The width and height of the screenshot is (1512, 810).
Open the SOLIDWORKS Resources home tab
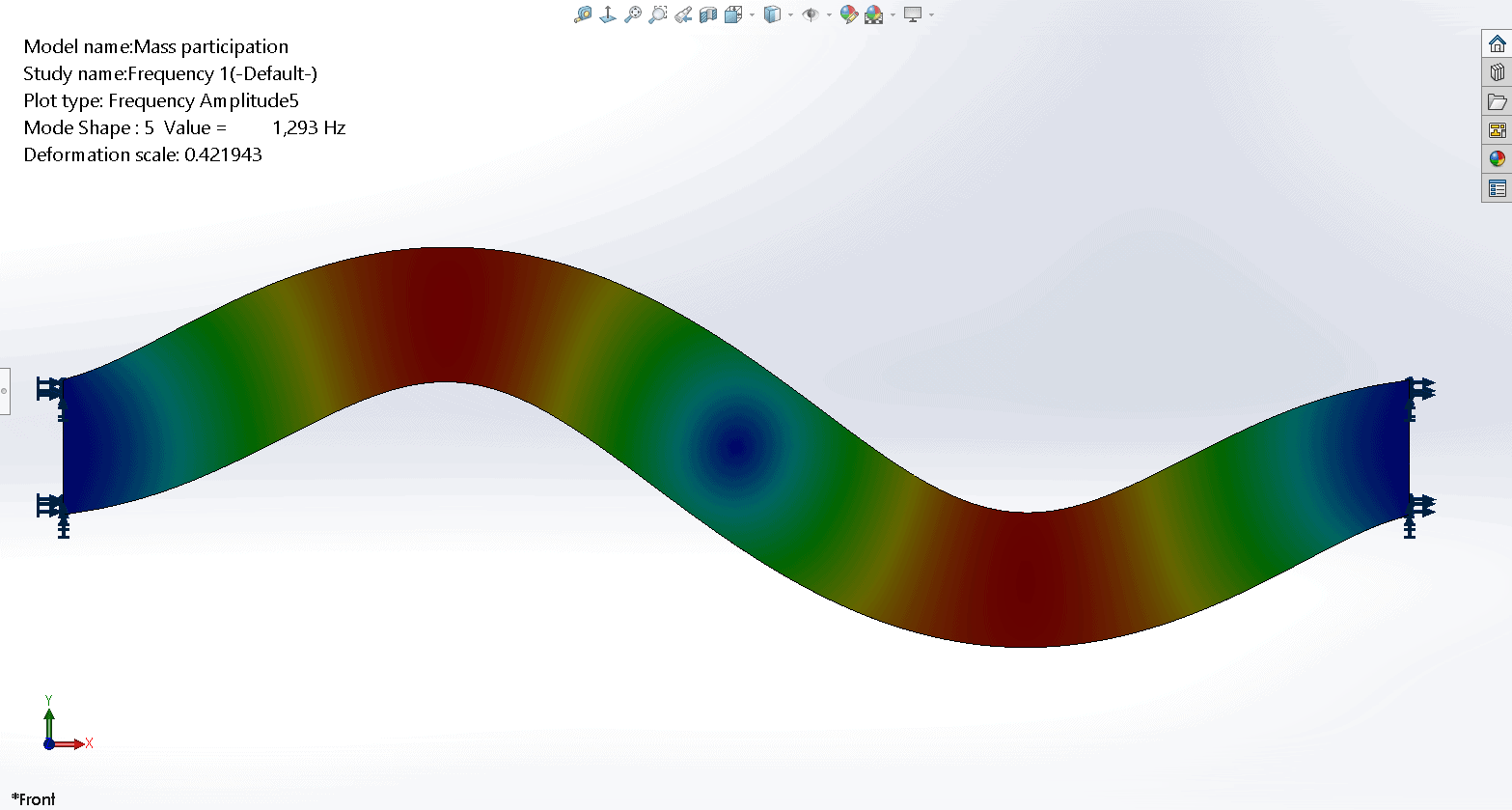1497,43
